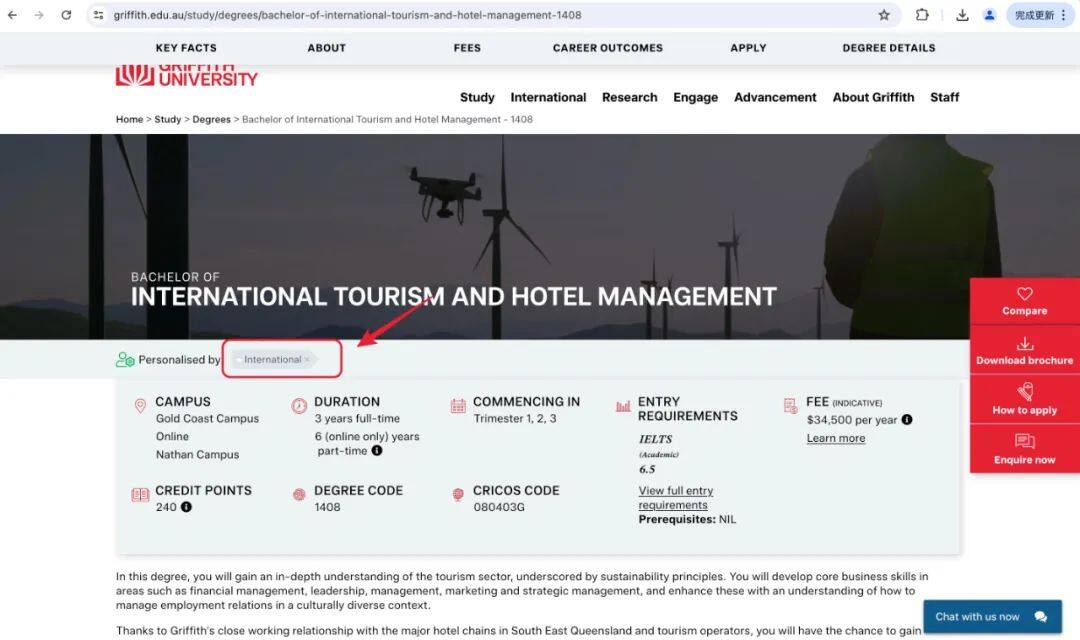Jump to ABOUT section
1080x640 pixels.
pyautogui.click(x=326, y=48)
